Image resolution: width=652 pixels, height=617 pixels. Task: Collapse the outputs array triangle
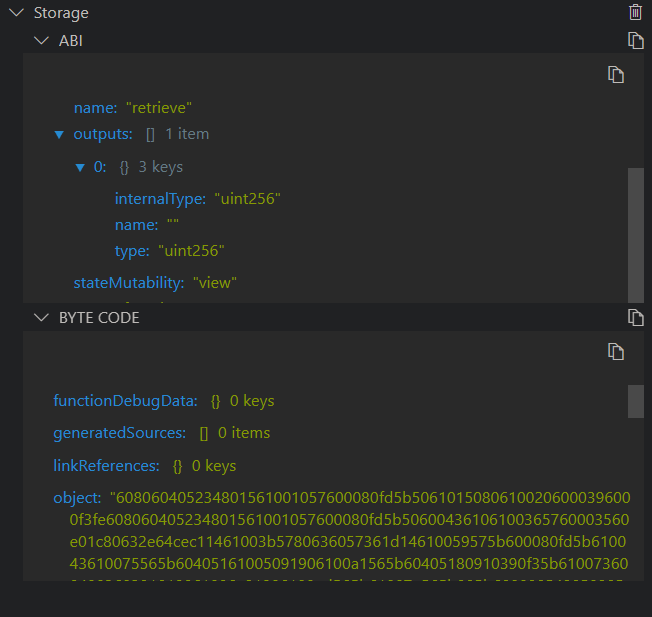(59, 134)
